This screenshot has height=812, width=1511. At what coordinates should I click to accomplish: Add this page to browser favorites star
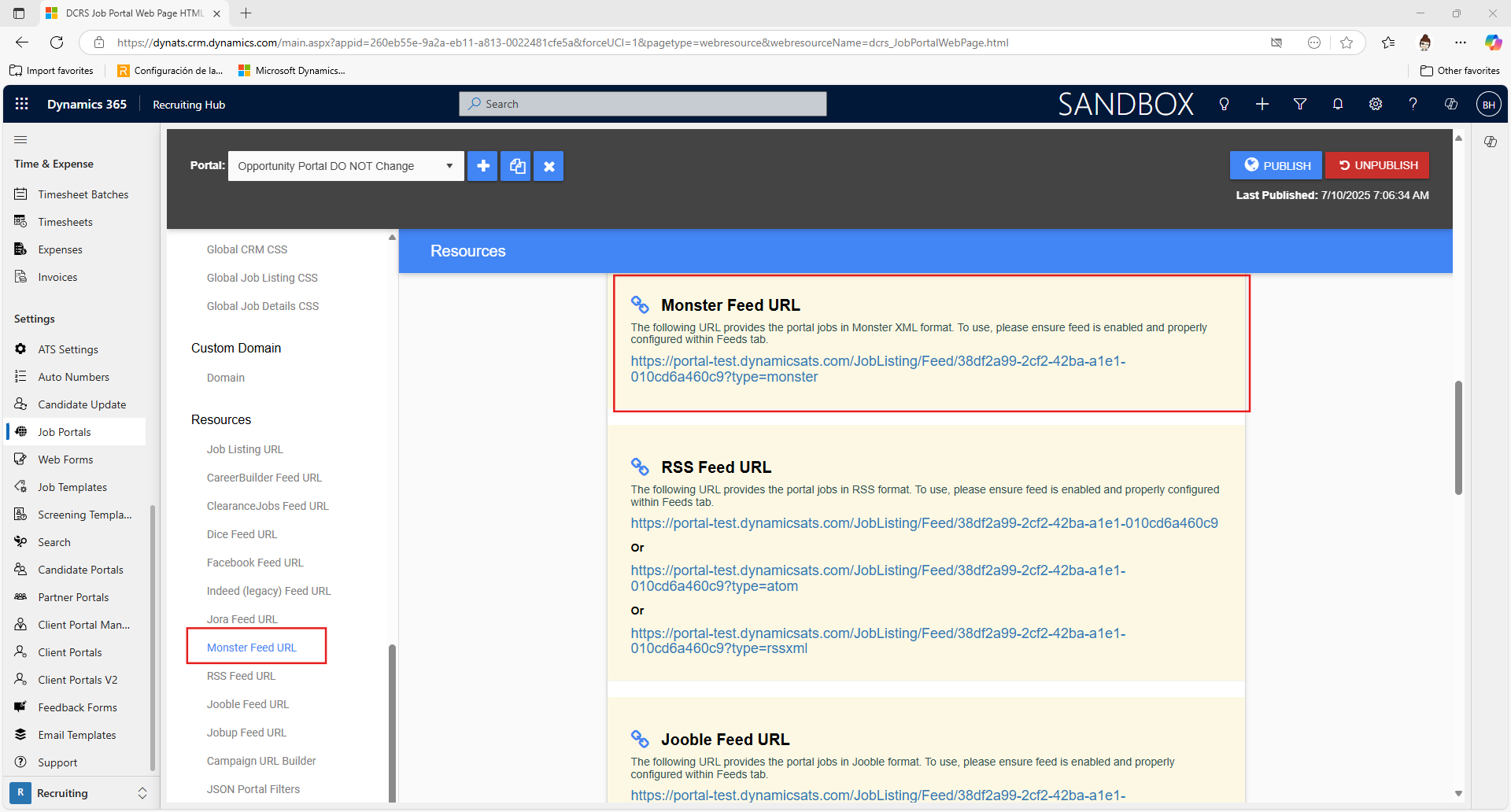[1347, 42]
